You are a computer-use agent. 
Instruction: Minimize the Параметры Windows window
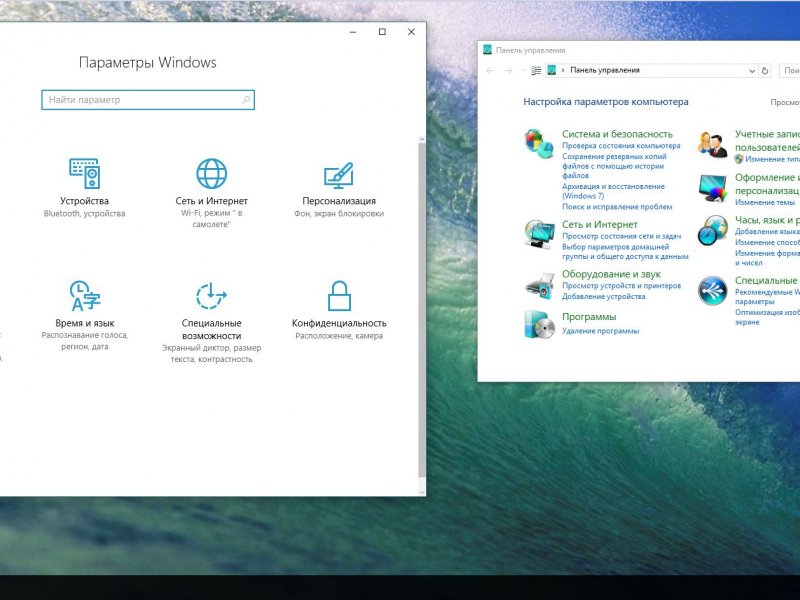(x=353, y=32)
